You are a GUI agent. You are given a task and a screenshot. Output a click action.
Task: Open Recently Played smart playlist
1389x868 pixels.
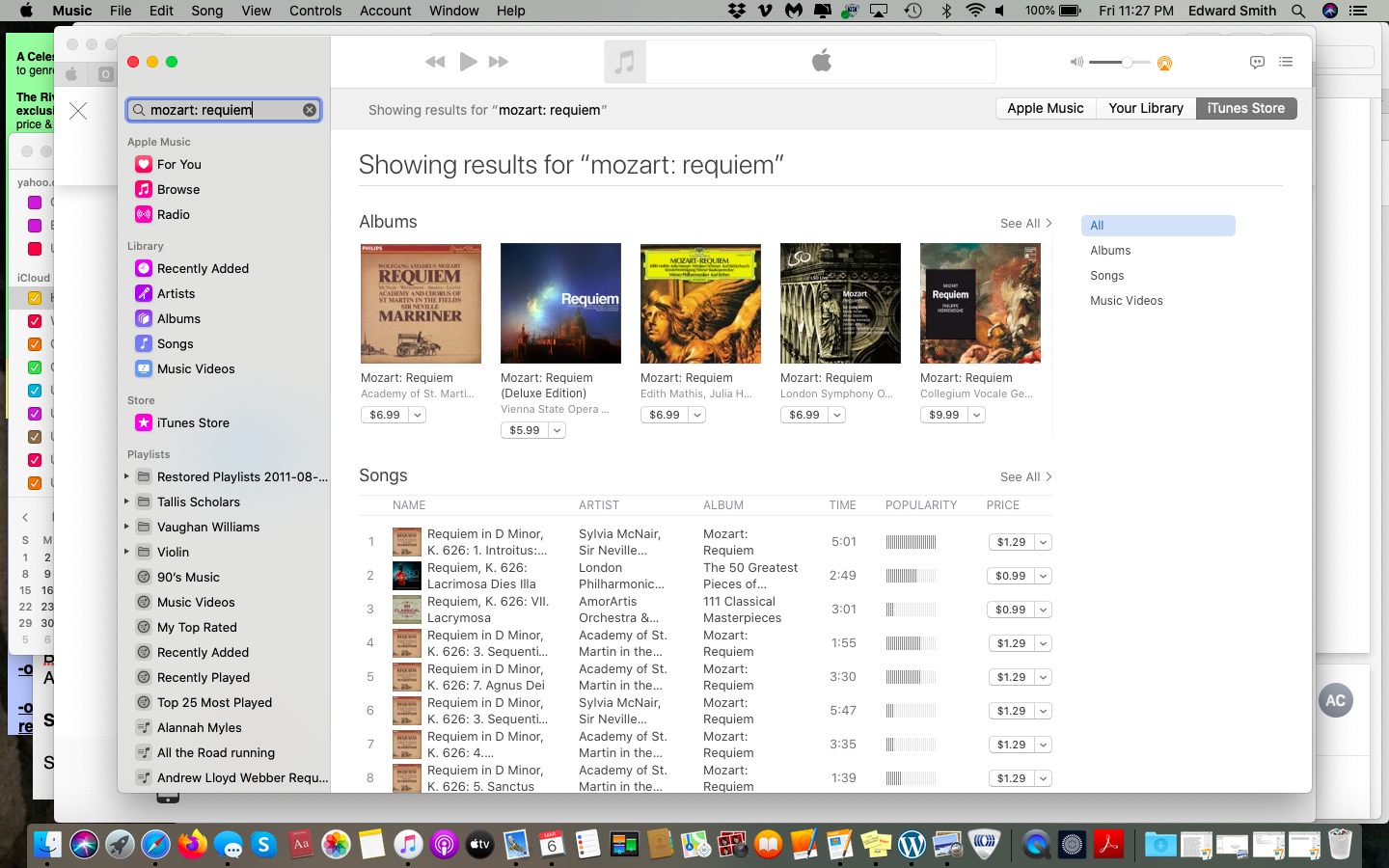pos(204,678)
